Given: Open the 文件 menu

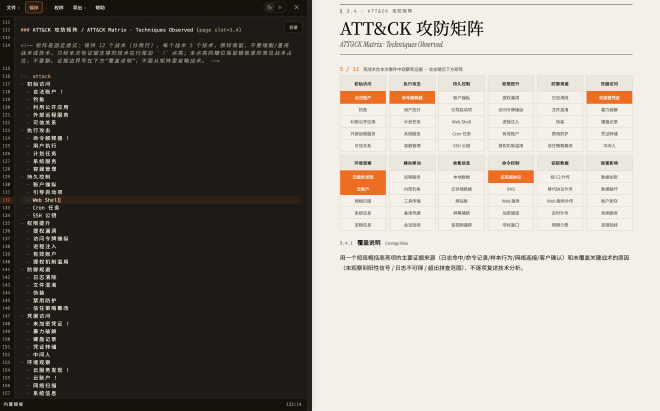Looking at the screenshot, I should (13, 8).
